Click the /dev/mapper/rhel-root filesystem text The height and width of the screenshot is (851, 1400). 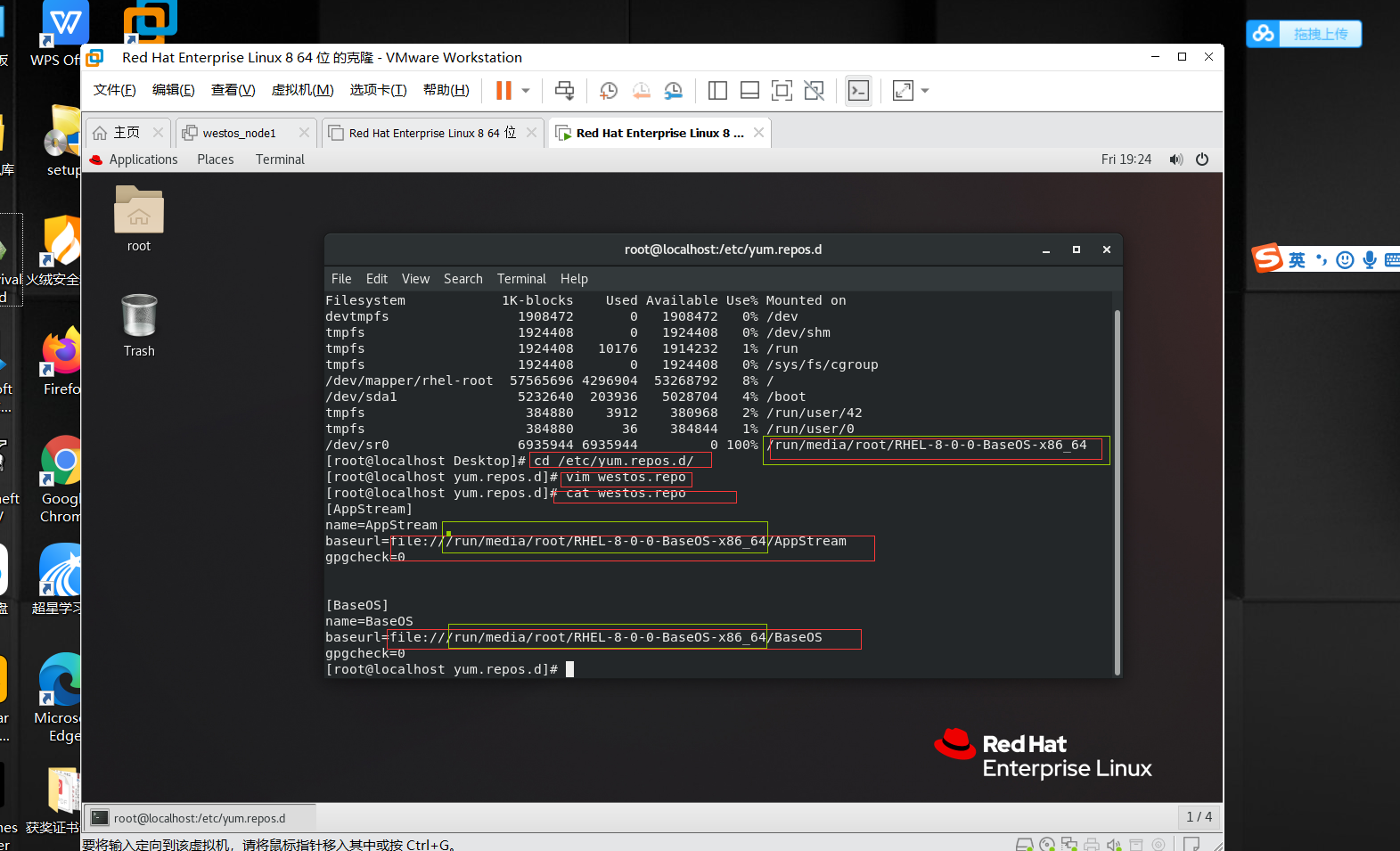pos(409,380)
